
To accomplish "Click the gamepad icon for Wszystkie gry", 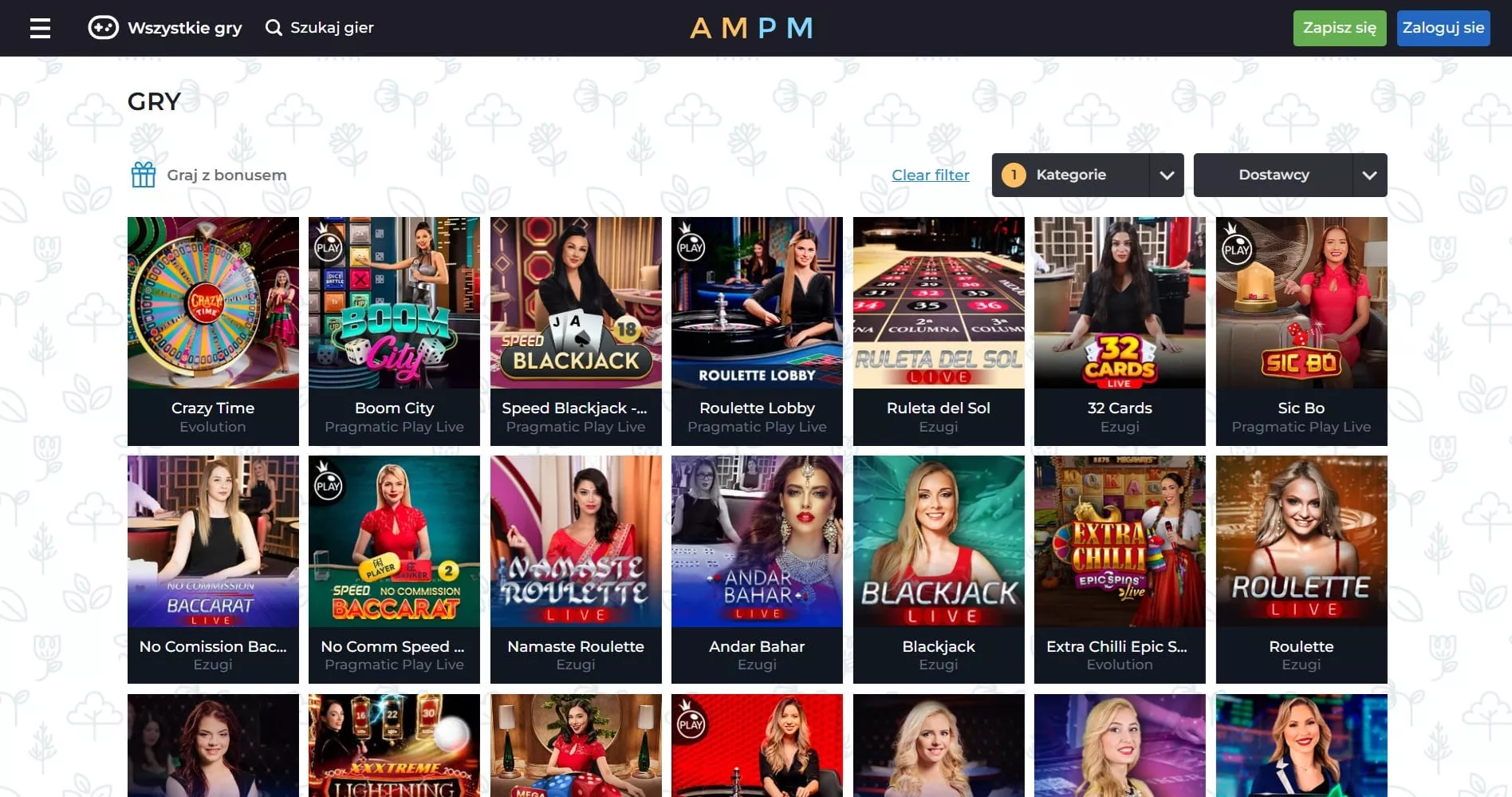I will coord(103,28).
